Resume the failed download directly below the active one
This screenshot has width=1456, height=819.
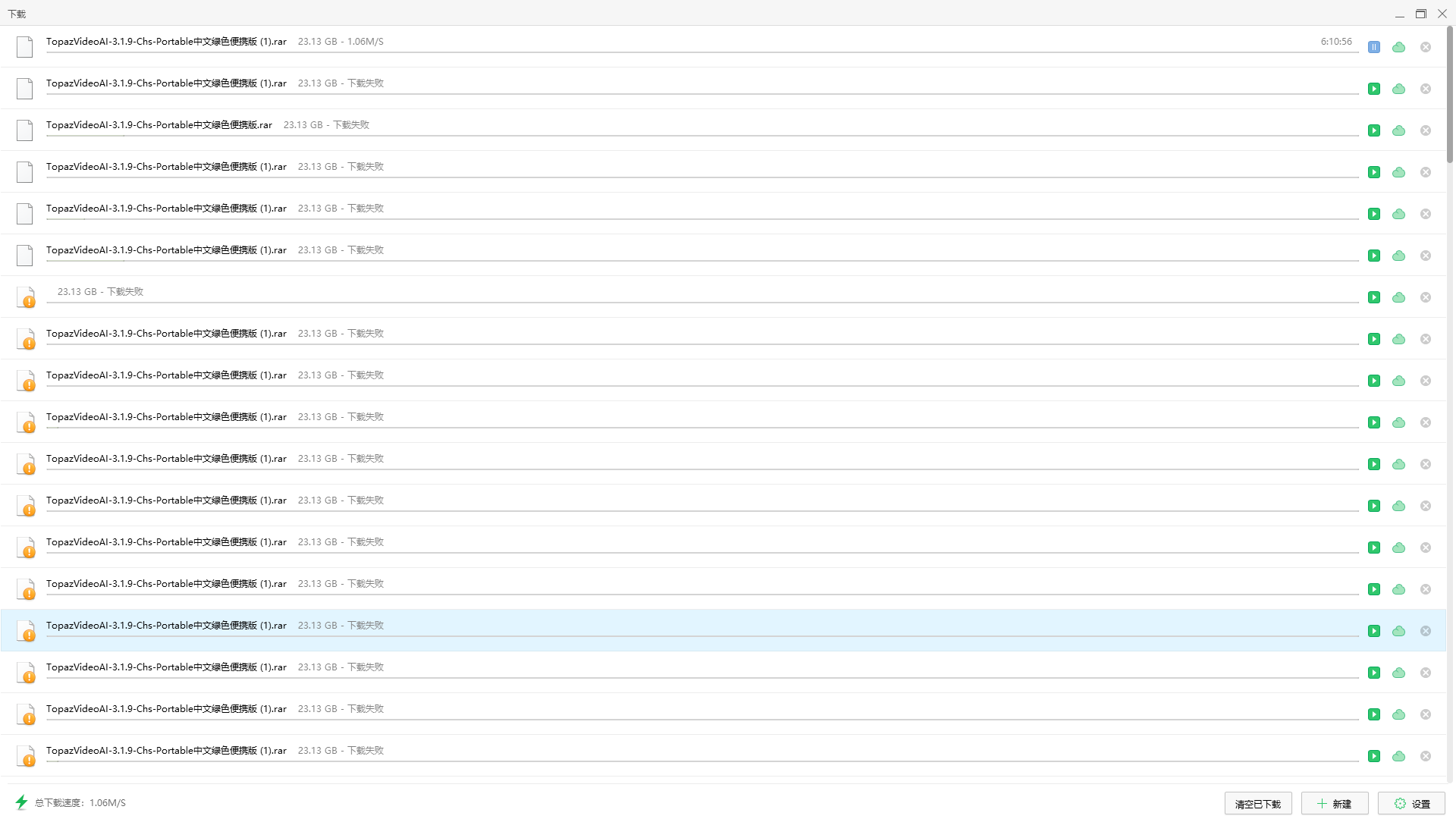coord(1374,89)
